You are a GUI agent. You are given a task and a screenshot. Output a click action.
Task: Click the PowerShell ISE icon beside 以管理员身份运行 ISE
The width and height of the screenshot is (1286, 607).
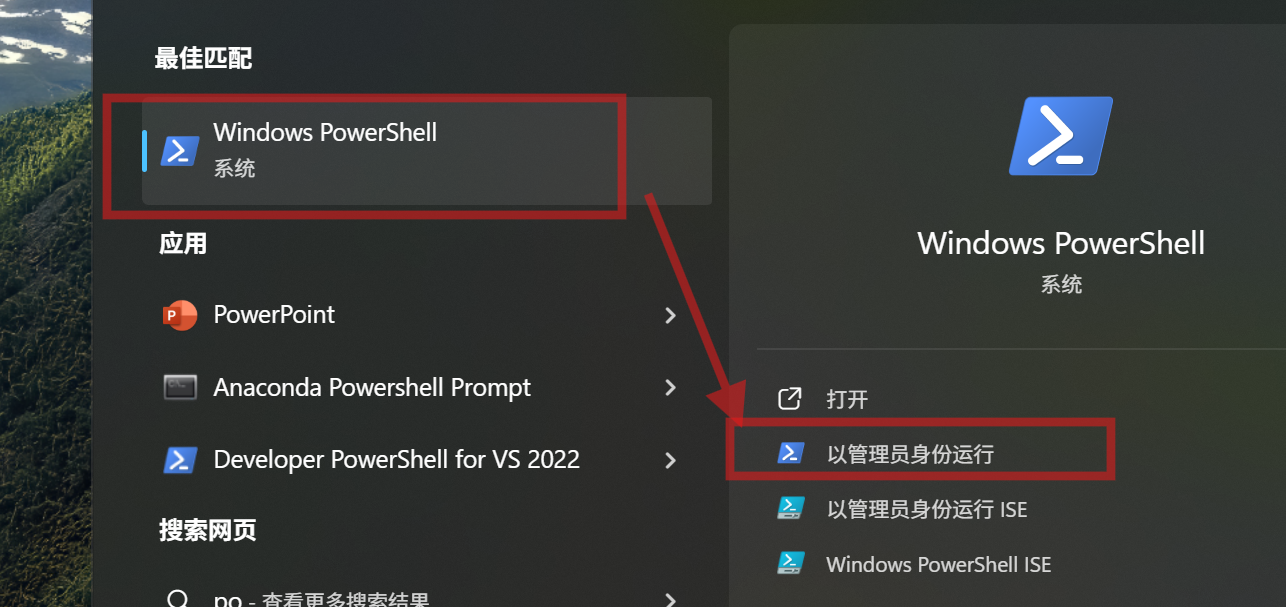click(791, 509)
